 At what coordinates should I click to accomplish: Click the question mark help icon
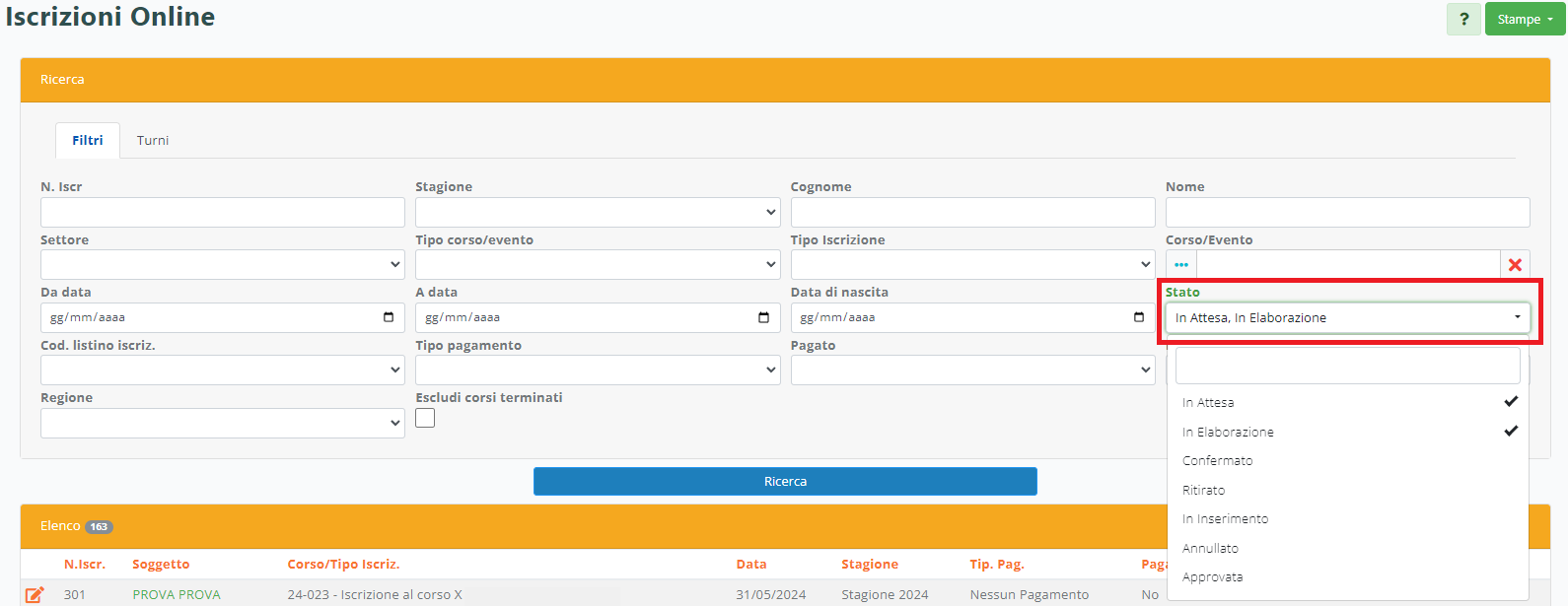[x=1463, y=20]
